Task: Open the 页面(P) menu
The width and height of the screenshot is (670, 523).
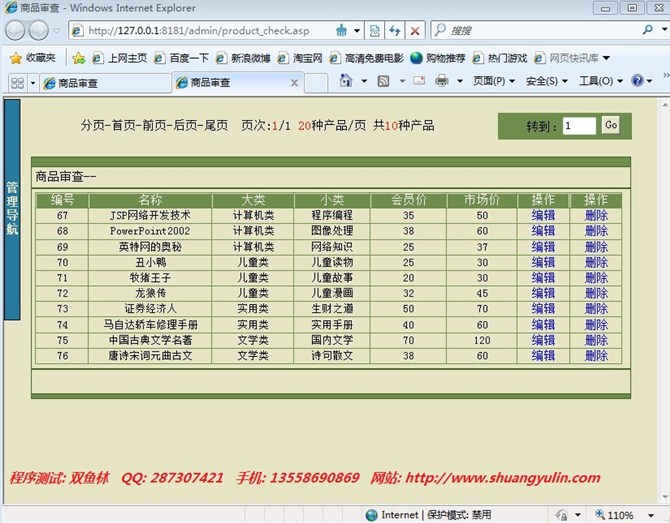Action: 494,81
